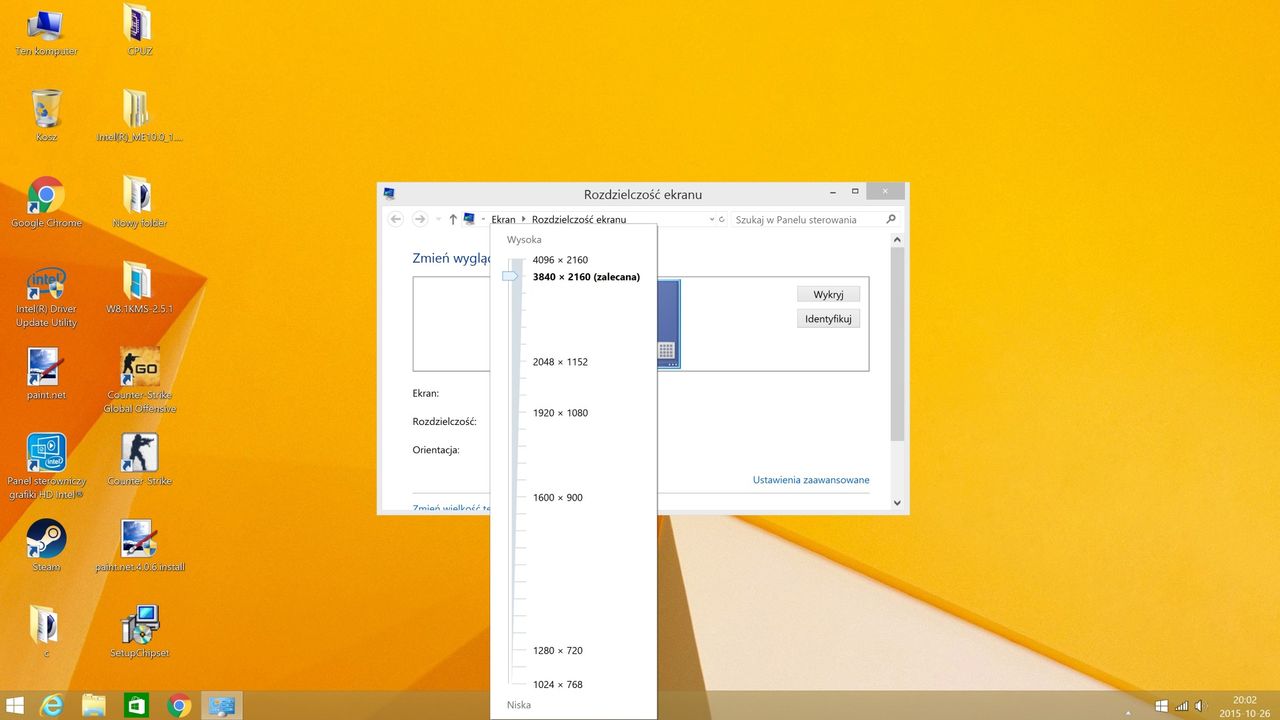
Task: Open the W8.1KMS-2.5.1 folder
Action: 139,289
